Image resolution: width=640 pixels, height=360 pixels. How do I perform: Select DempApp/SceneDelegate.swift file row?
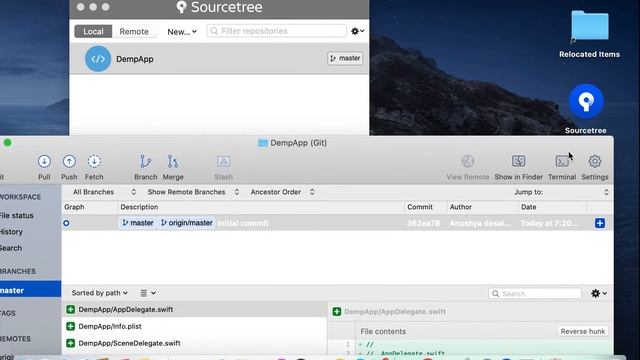(194, 343)
